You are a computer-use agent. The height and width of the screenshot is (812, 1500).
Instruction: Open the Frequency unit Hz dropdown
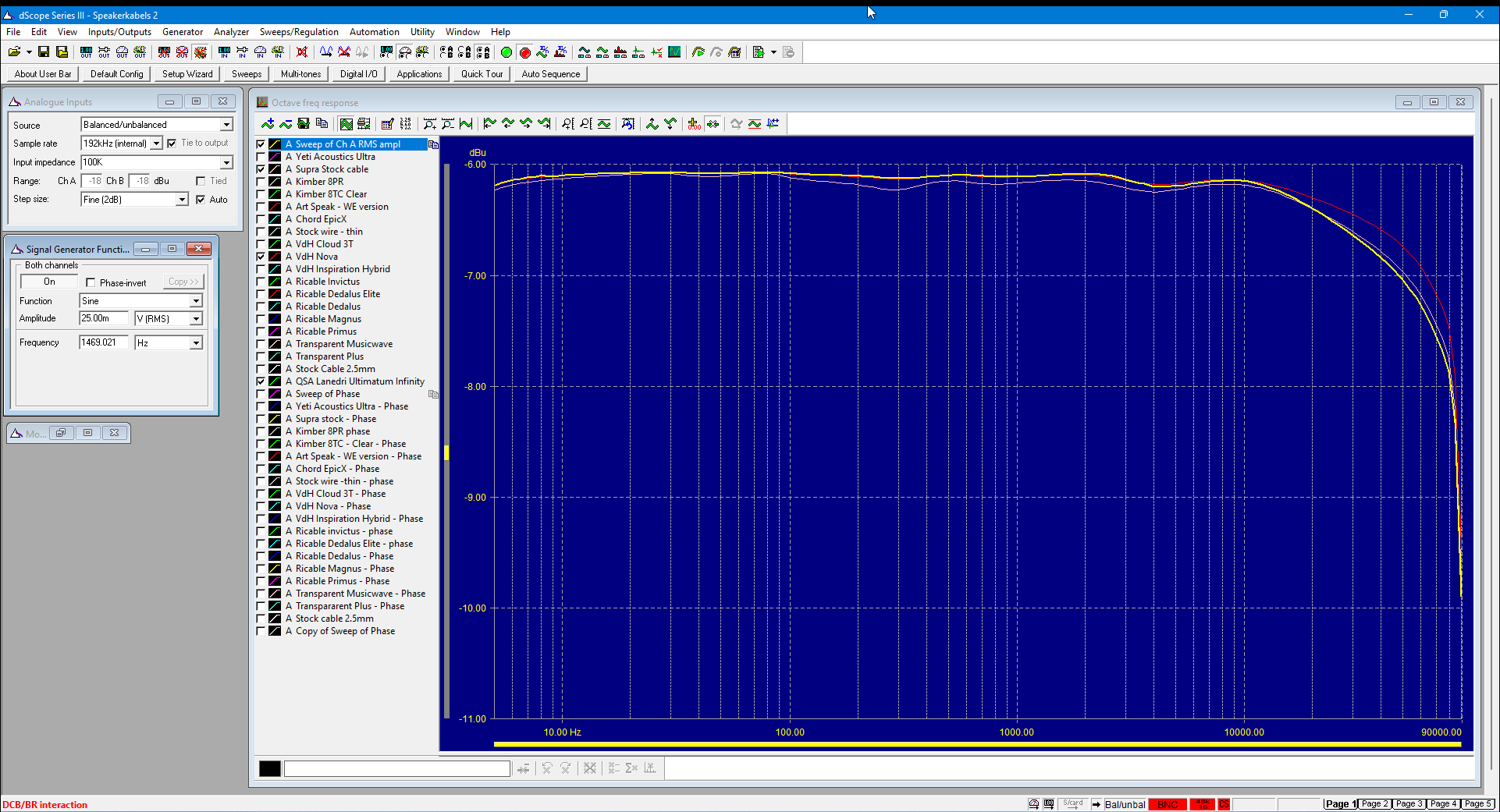pyautogui.click(x=196, y=343)
